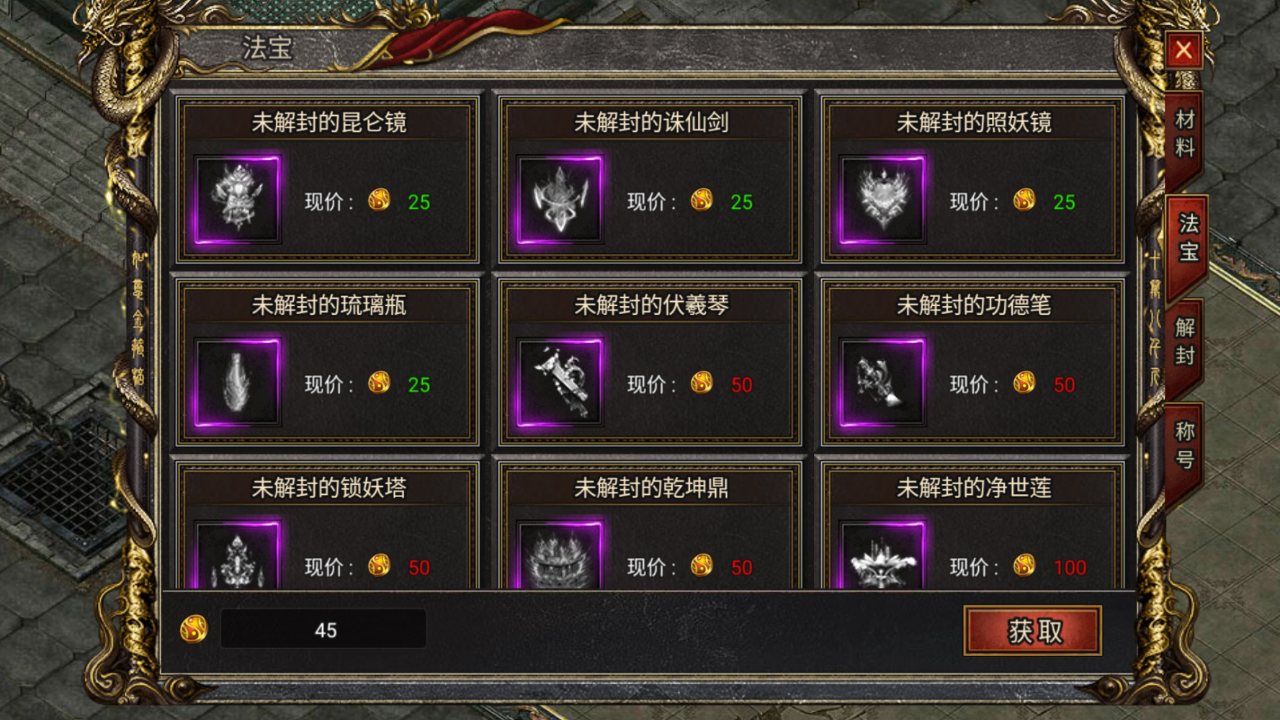The image size is (1280, 720).
Task: Open the 解封 tab
Action: click(x=1184, y=341)
